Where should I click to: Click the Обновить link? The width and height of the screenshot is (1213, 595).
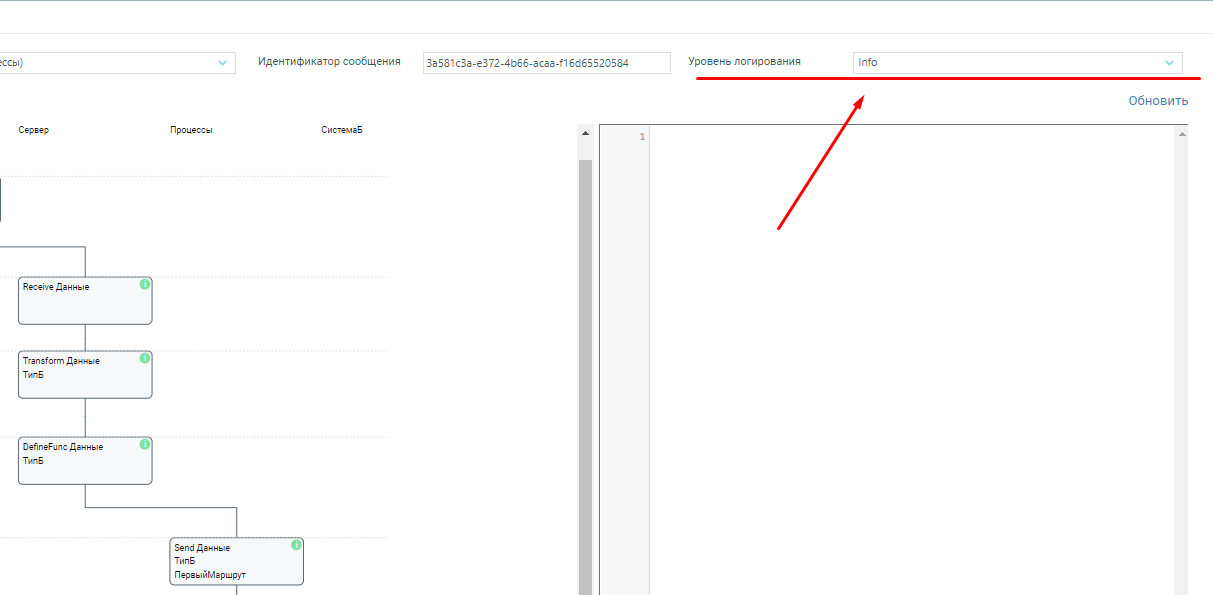1158,101
